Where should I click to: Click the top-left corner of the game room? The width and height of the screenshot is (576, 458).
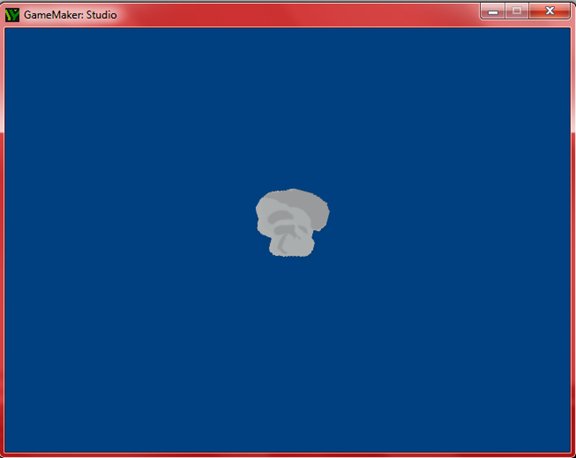[x=6, y=29]
